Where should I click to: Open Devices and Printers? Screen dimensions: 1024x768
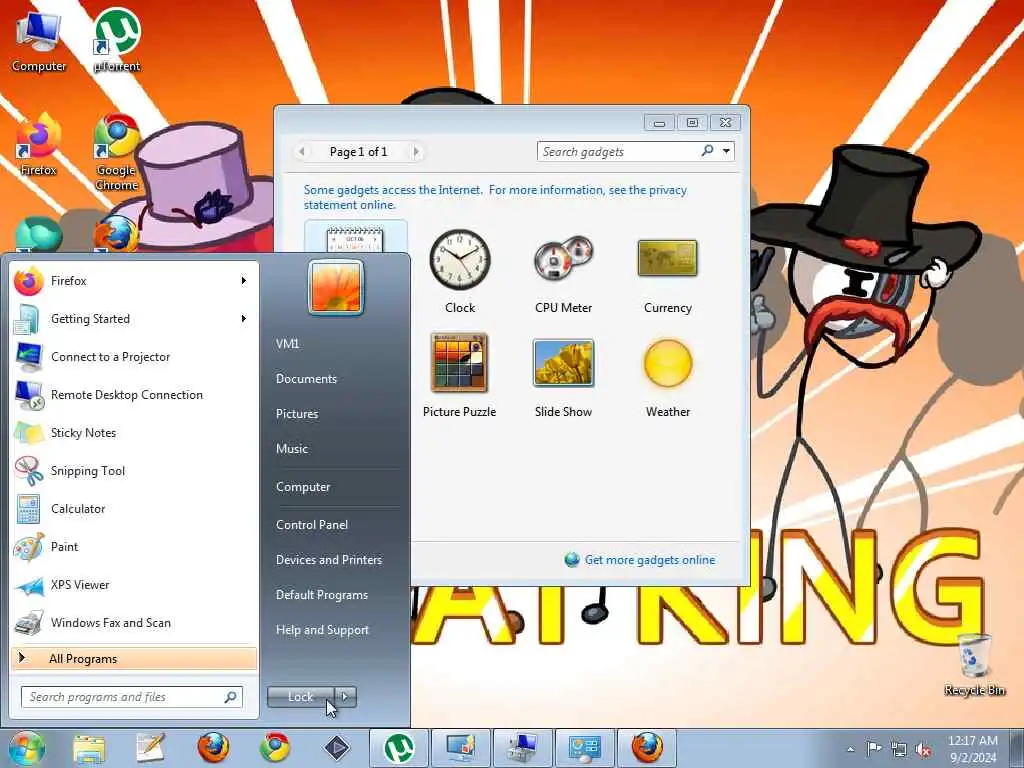coord(328,560)
